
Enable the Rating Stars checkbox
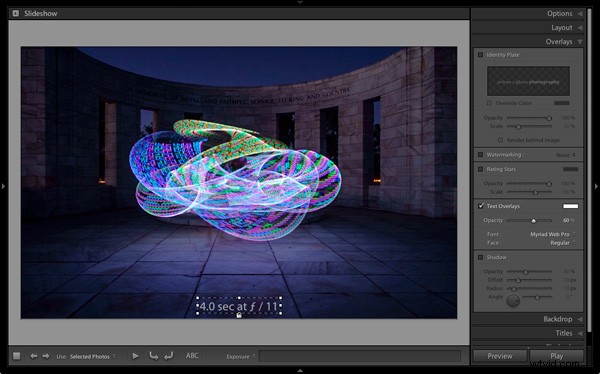click(x=480, y=169)
